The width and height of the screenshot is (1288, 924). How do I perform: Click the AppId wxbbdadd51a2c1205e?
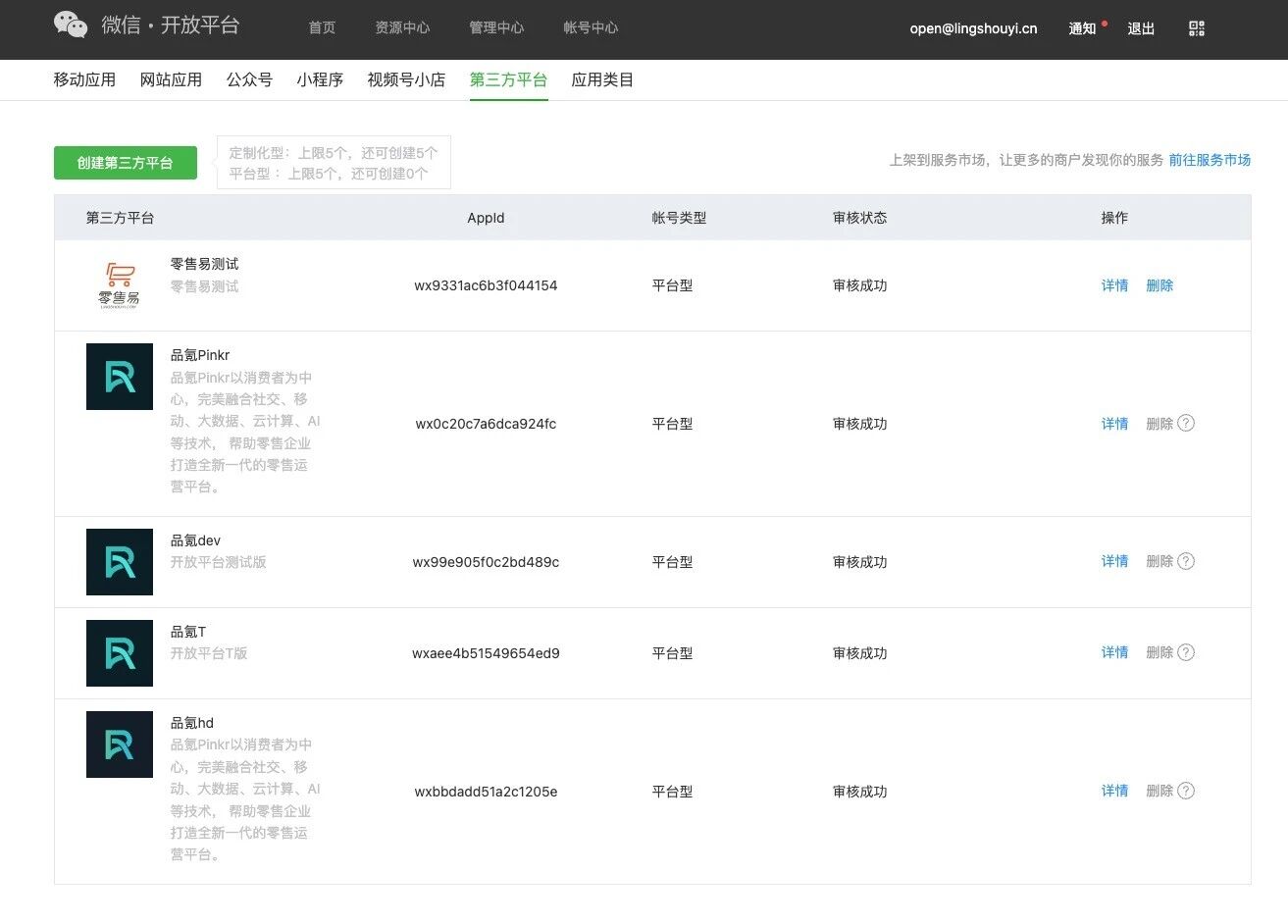pos(486,792)
